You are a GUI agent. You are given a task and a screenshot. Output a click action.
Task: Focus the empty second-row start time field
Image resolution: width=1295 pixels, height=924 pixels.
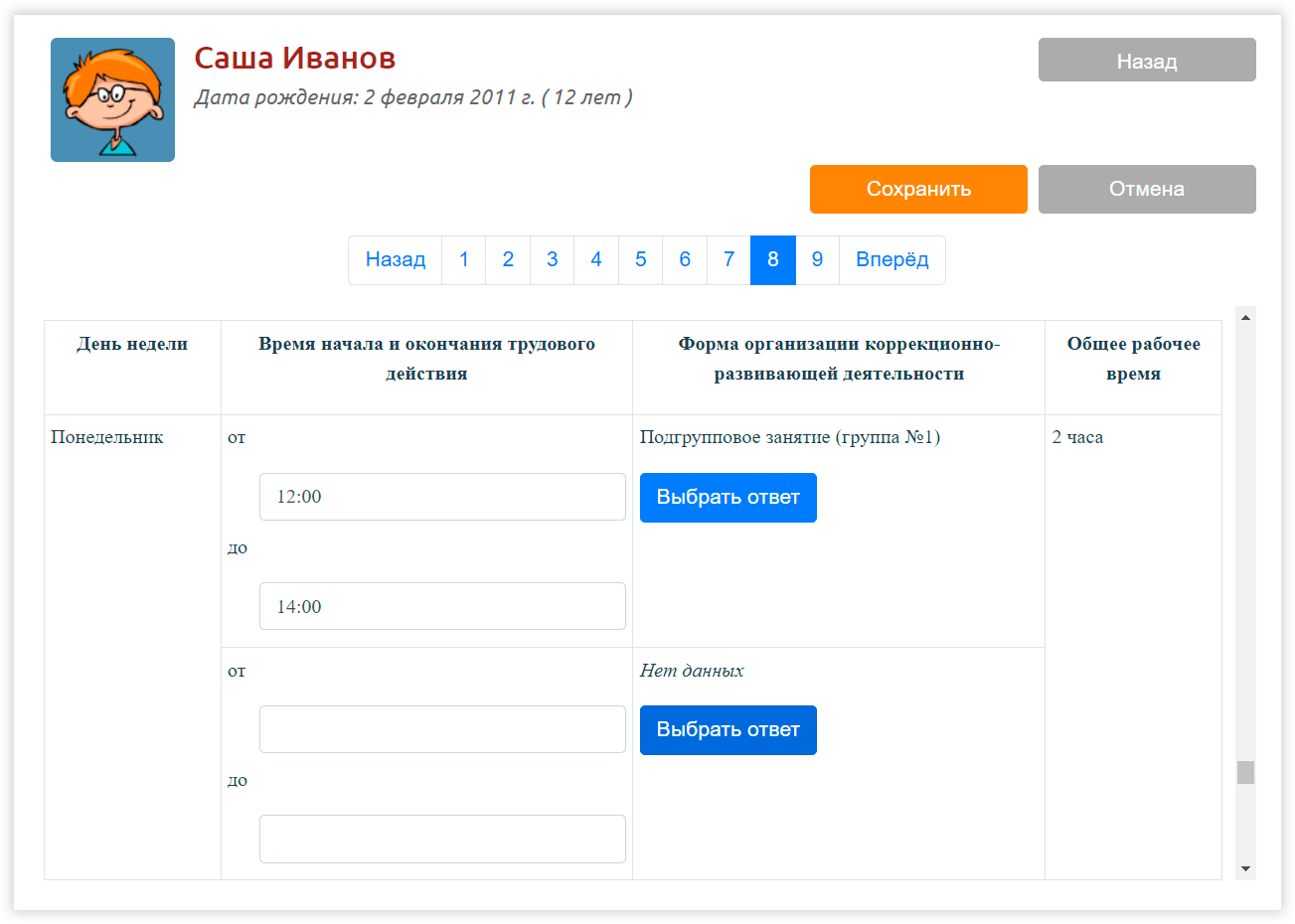coord(442,729)
